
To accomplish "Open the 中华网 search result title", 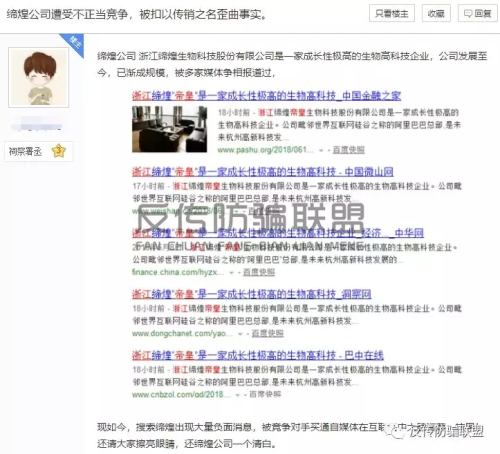I will pyautogui.click(x=278, y=233).
